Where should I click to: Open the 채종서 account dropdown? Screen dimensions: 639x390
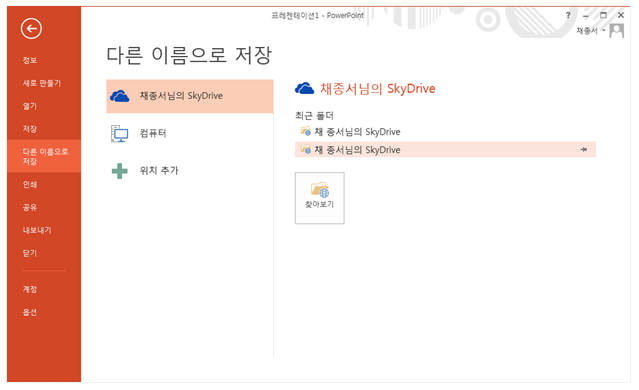tap(591, 31)
